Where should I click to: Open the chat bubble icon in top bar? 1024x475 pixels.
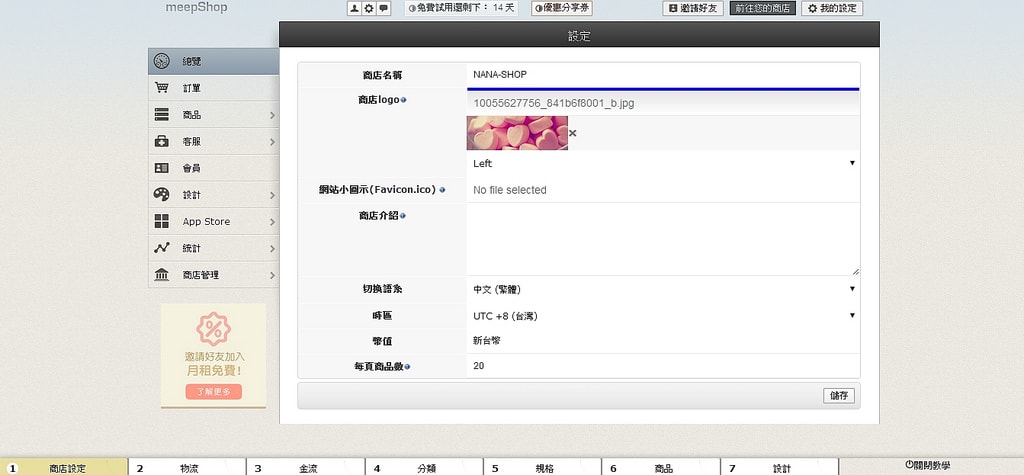[382, 8]
